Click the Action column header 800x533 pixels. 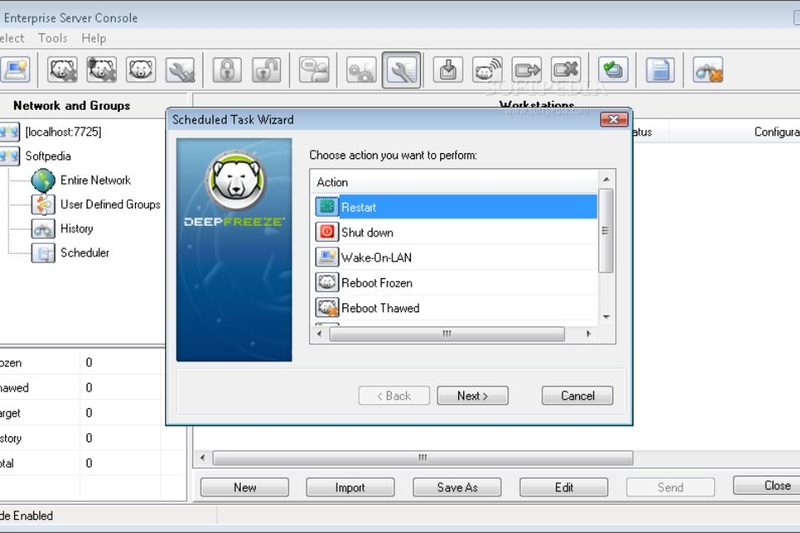[x=455, y=182]
